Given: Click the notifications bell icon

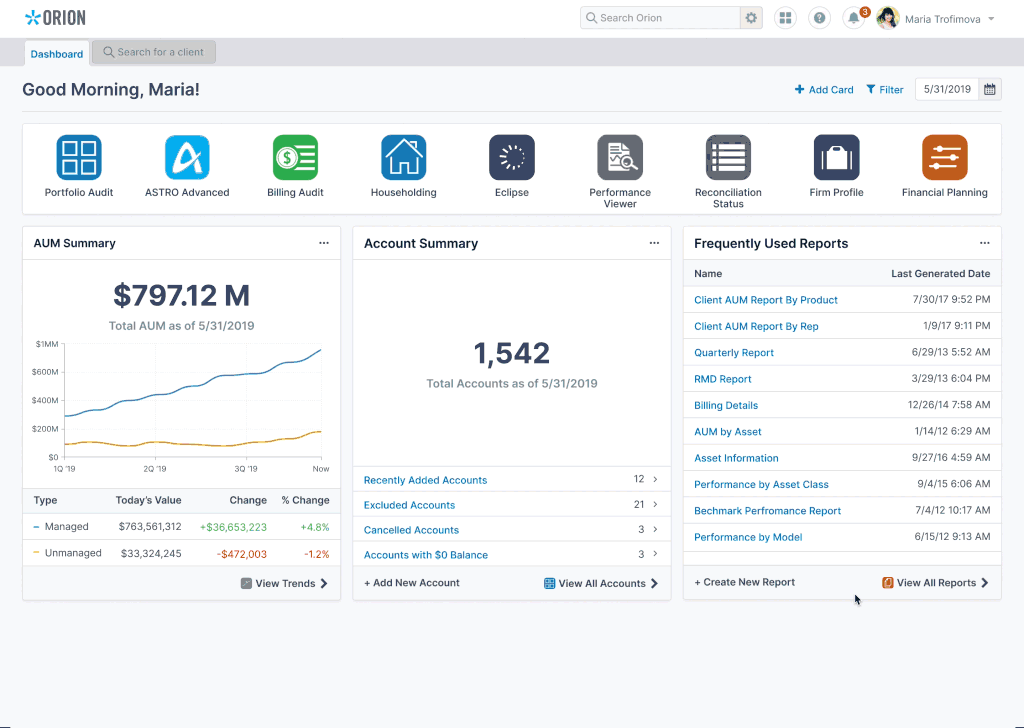Looking at the screenshot, I should (x=853, y=18).
